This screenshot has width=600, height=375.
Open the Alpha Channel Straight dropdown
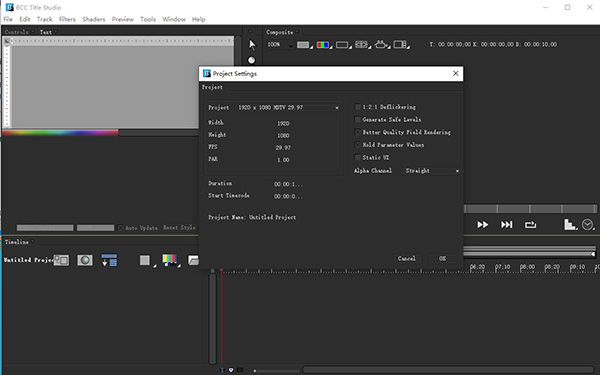tap(432, 171)
